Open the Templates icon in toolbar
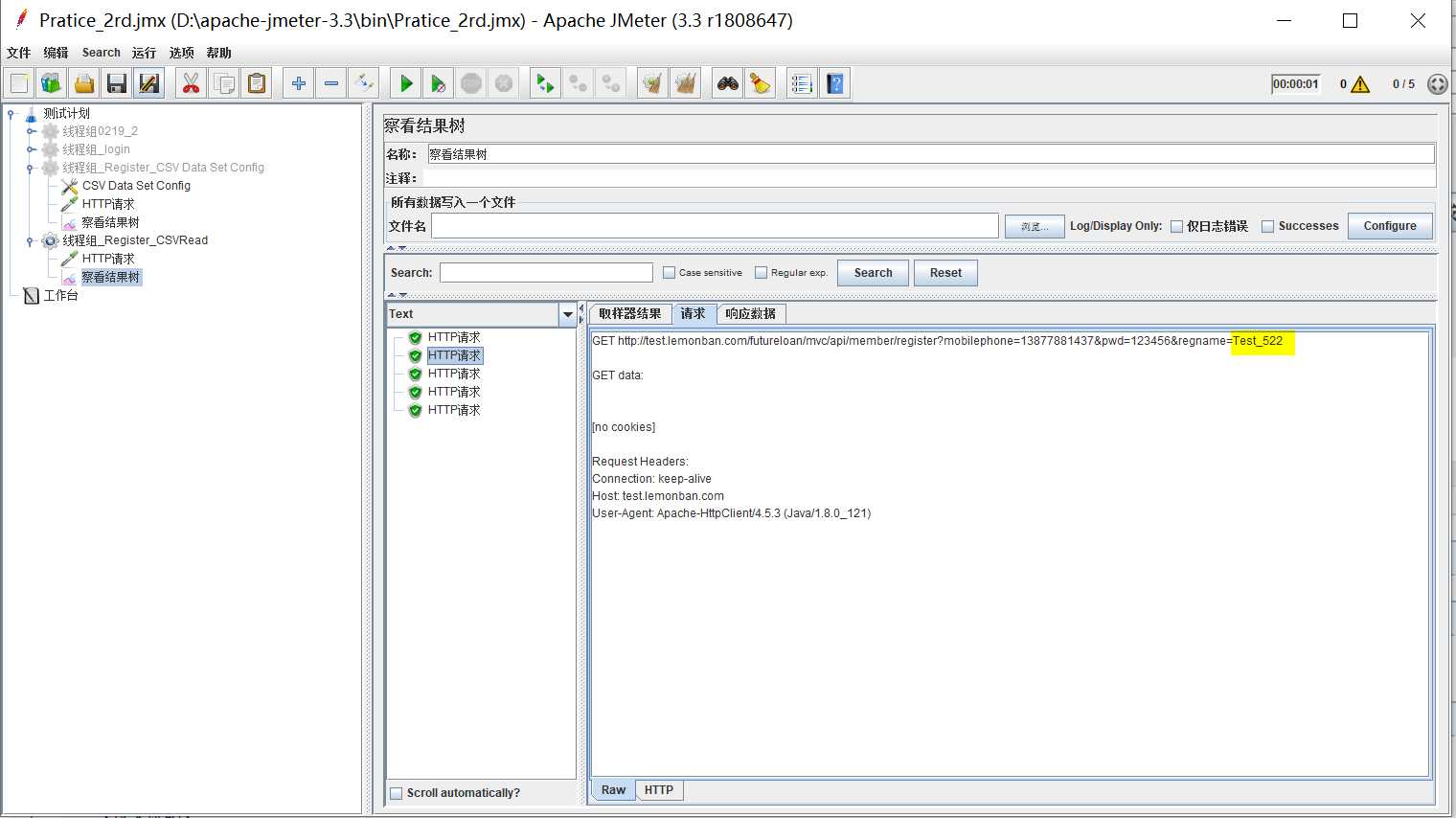The image size is (1456, 818). (52, 83)
